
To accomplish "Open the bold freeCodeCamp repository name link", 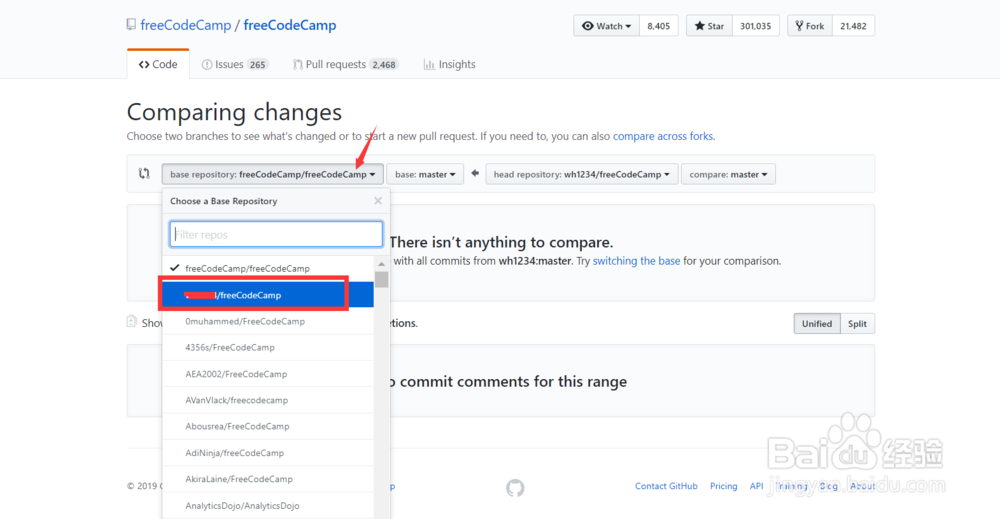I will [x=290, y=26].
